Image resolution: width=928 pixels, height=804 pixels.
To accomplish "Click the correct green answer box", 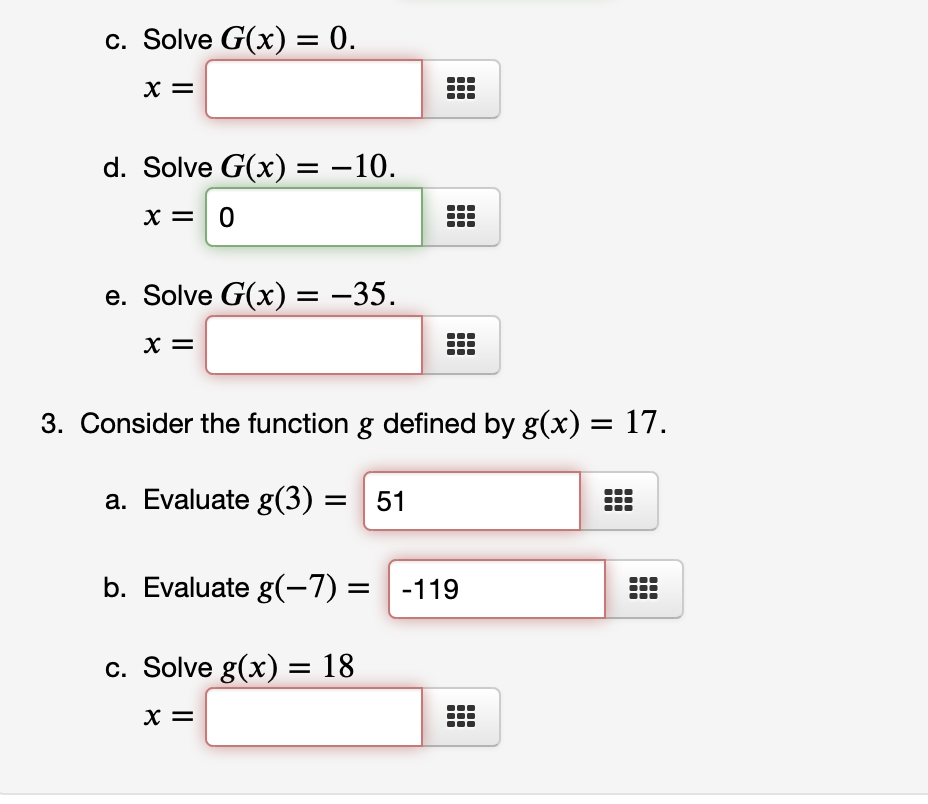I will [313, 217].
